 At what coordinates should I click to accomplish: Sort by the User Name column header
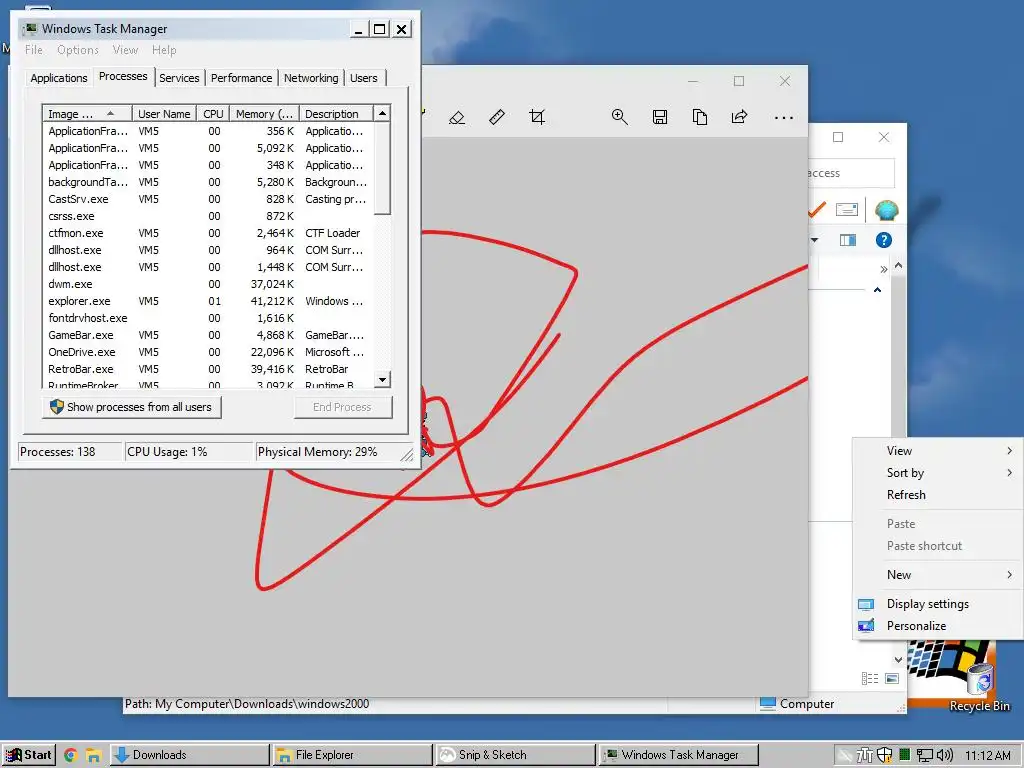point(164,114)
